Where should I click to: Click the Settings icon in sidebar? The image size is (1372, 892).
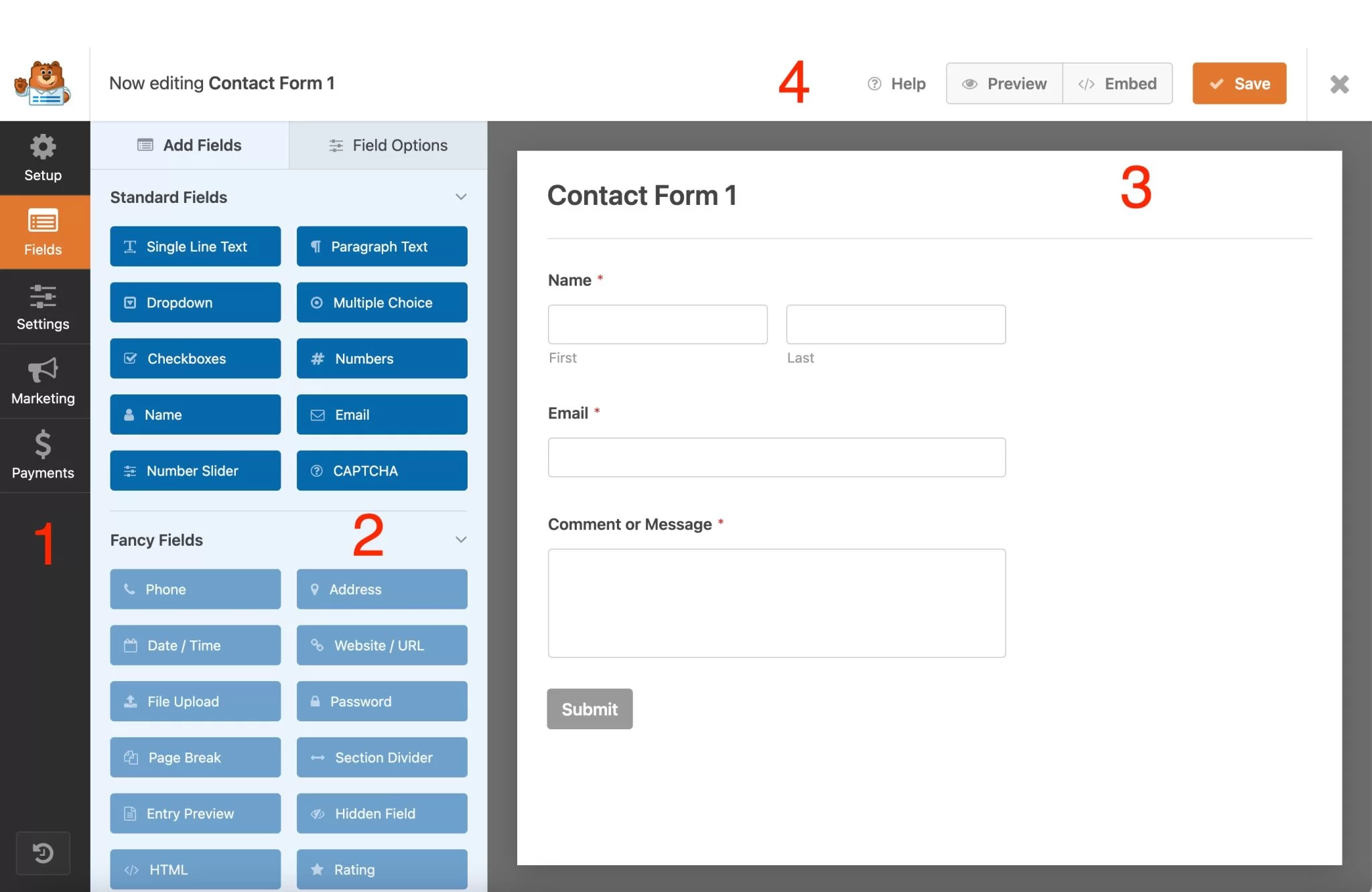click(x=43, y=306)
